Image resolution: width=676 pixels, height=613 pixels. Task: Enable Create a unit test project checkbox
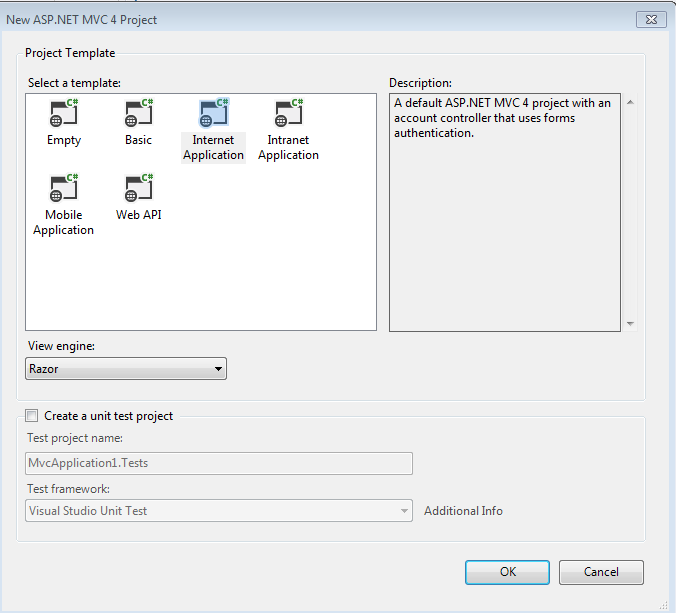point(32,416)
